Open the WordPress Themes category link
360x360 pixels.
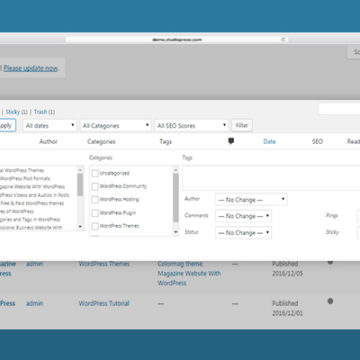point(104,264)
